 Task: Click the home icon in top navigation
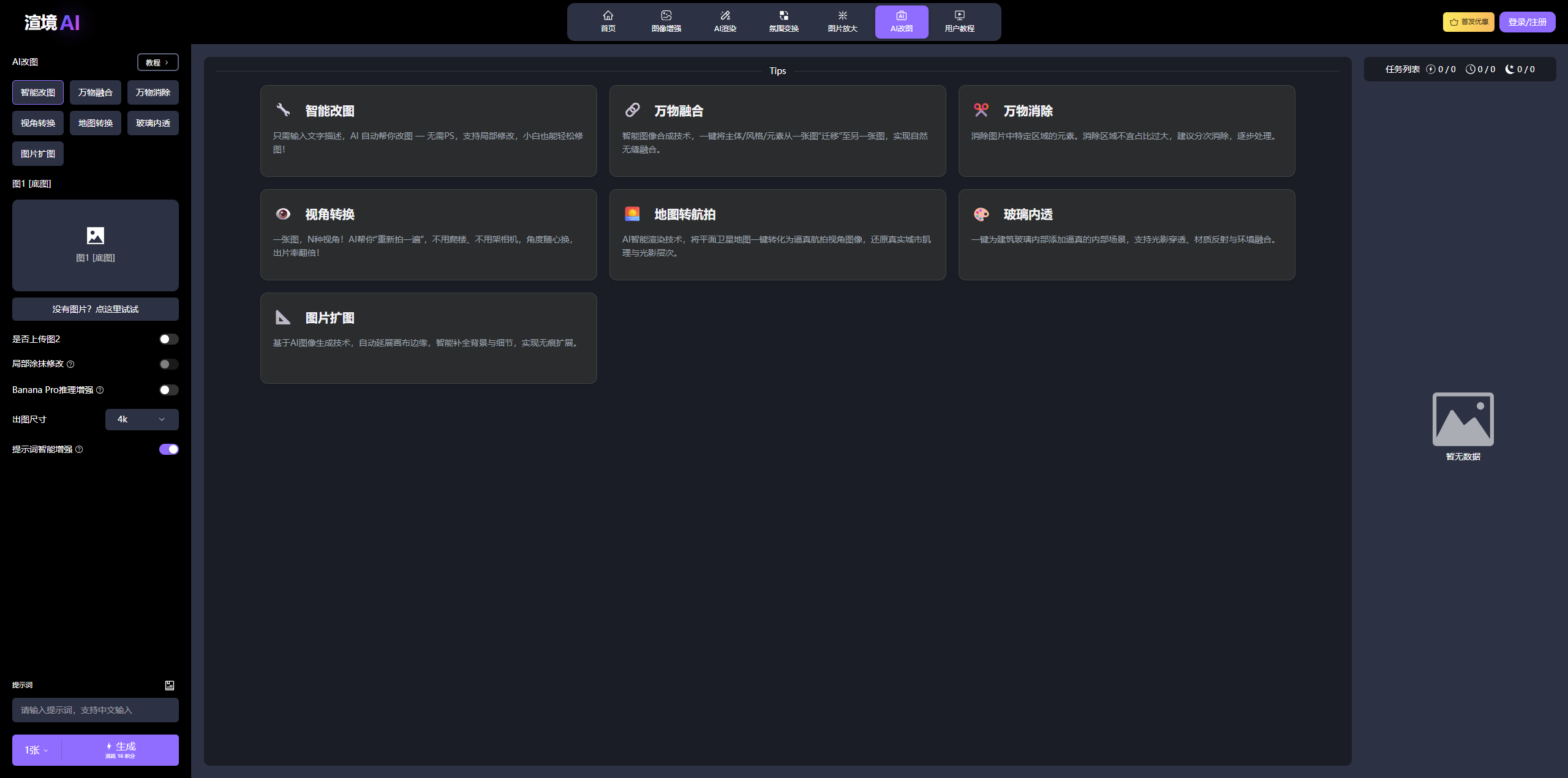608,15
